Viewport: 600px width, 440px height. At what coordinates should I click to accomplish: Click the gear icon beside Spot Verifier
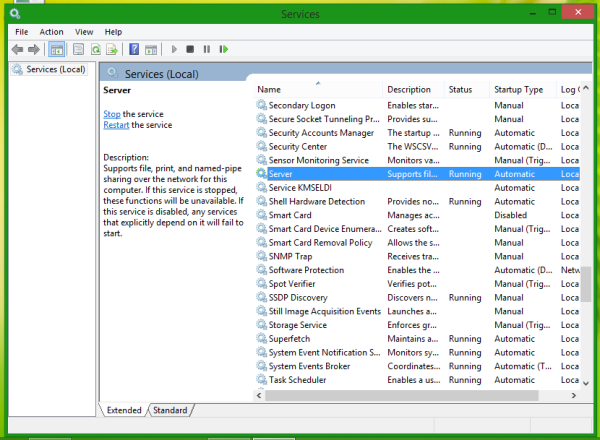pyautogui.click(x=261, y=284)
